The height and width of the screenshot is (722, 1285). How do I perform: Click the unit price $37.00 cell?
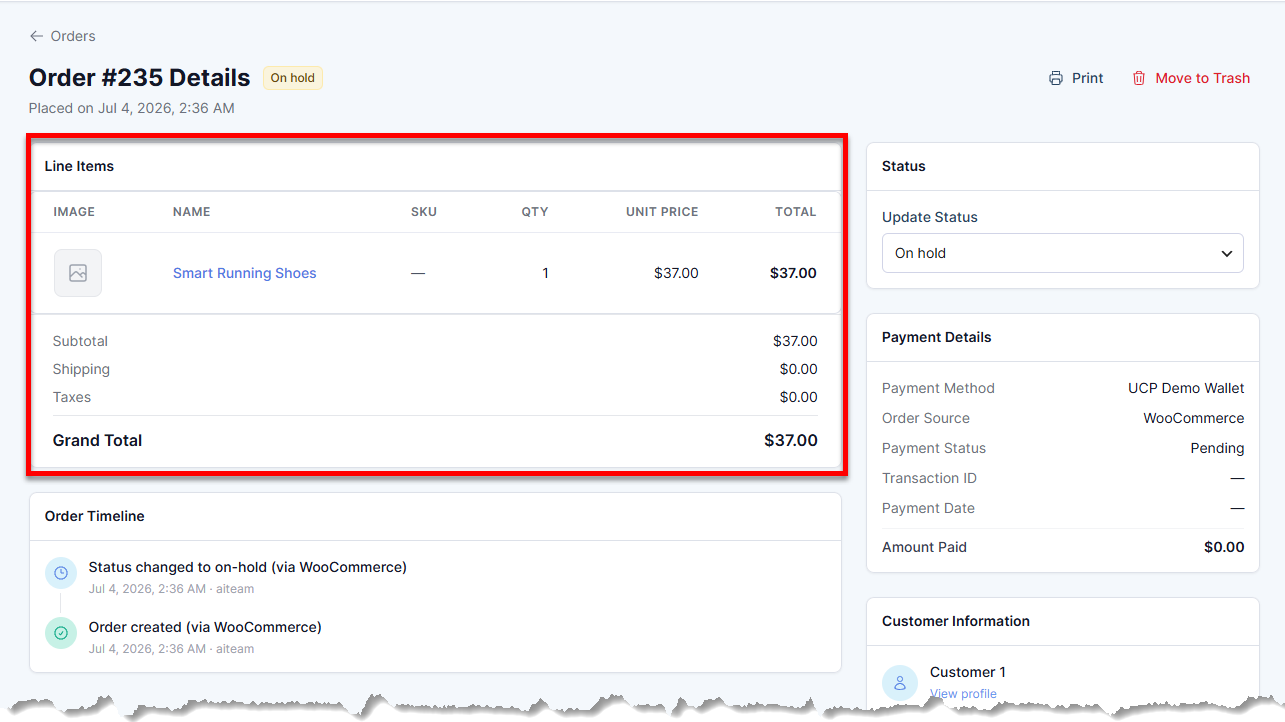[676, 273]
